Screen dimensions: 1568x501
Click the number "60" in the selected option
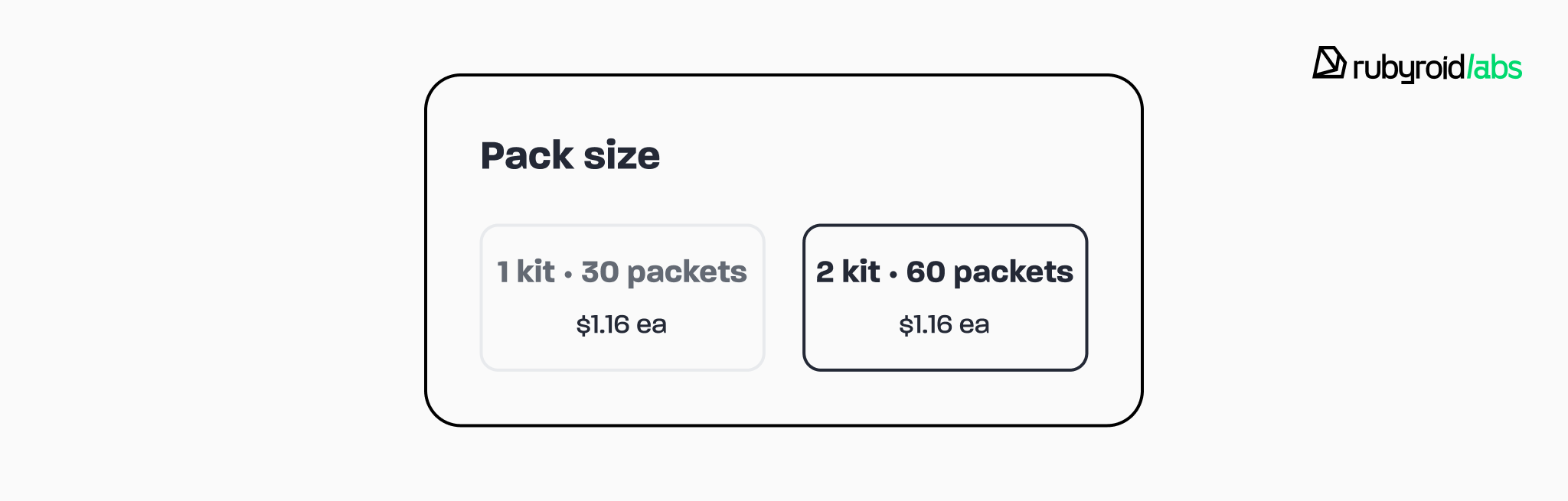point(925,272)
